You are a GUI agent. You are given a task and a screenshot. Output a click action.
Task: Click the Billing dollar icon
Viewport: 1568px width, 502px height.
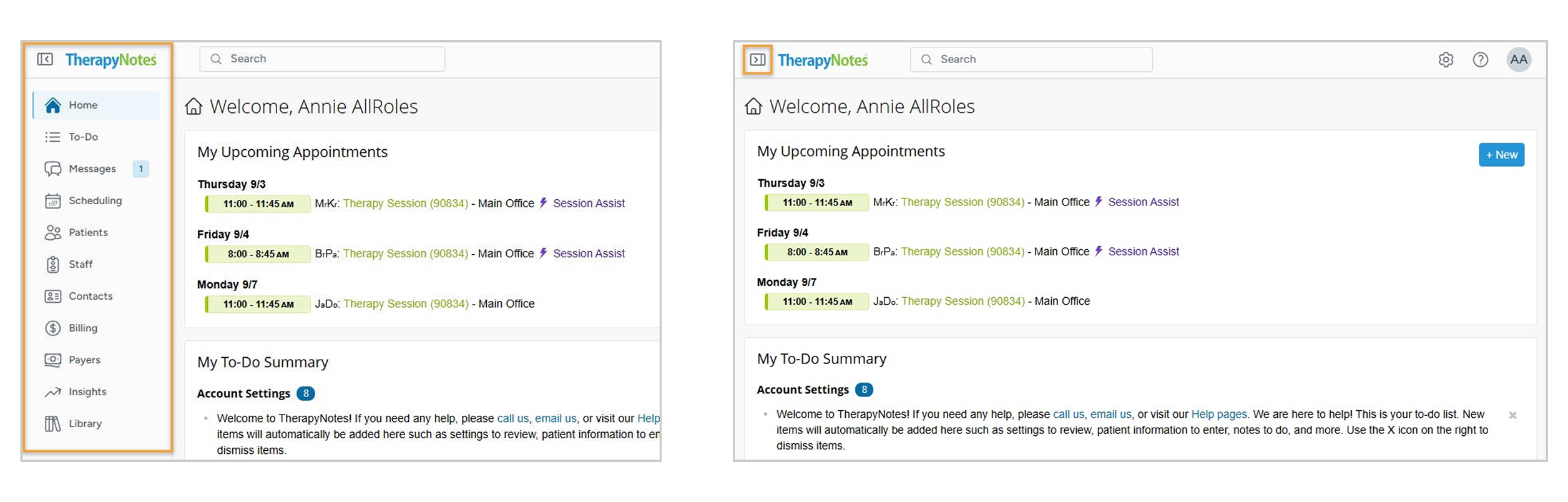click(x=53, y=328)
